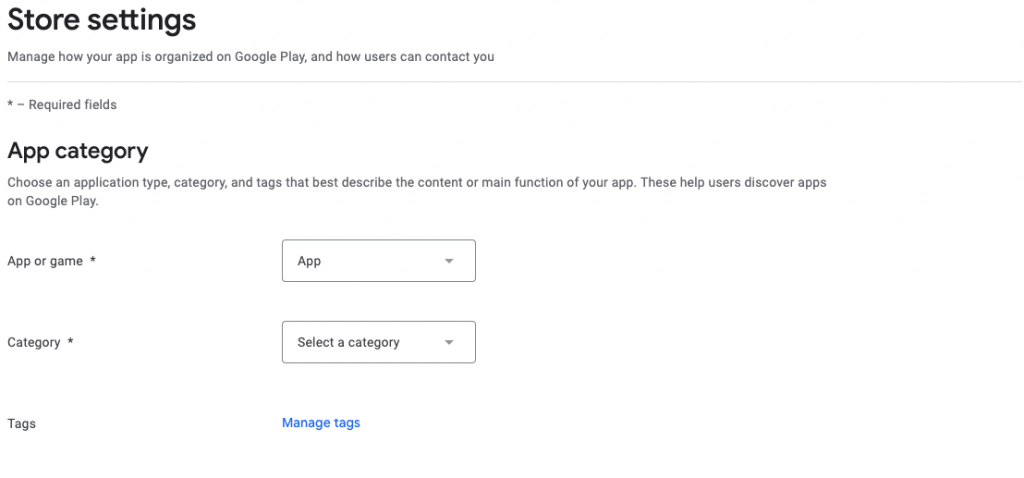The width and height of the screenshot is (1024, 478).
Task: Click the App or game field label
Action: pyautogui.click(x=45, y=261)
